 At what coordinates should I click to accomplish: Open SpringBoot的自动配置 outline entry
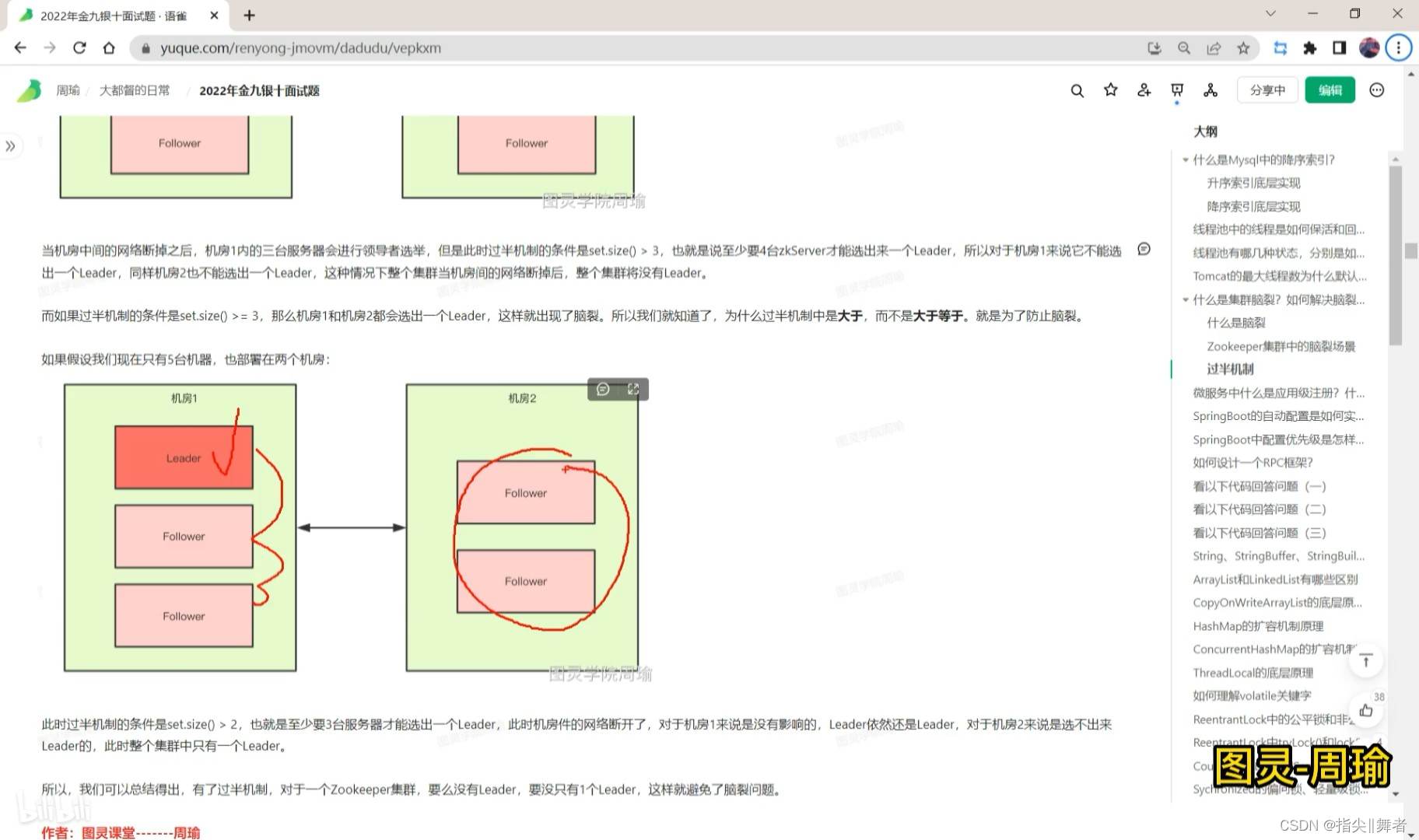pos(1278,416)
